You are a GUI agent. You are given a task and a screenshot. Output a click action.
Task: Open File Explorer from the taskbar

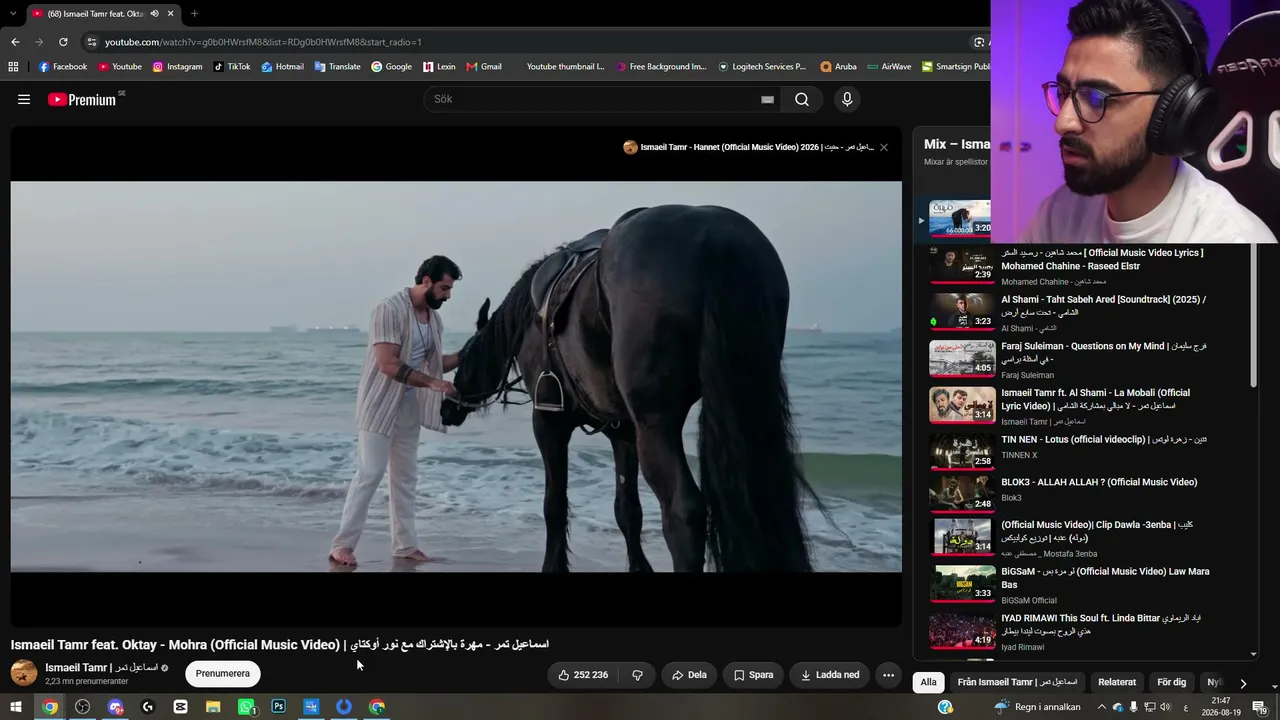click(x=213, y=707)
